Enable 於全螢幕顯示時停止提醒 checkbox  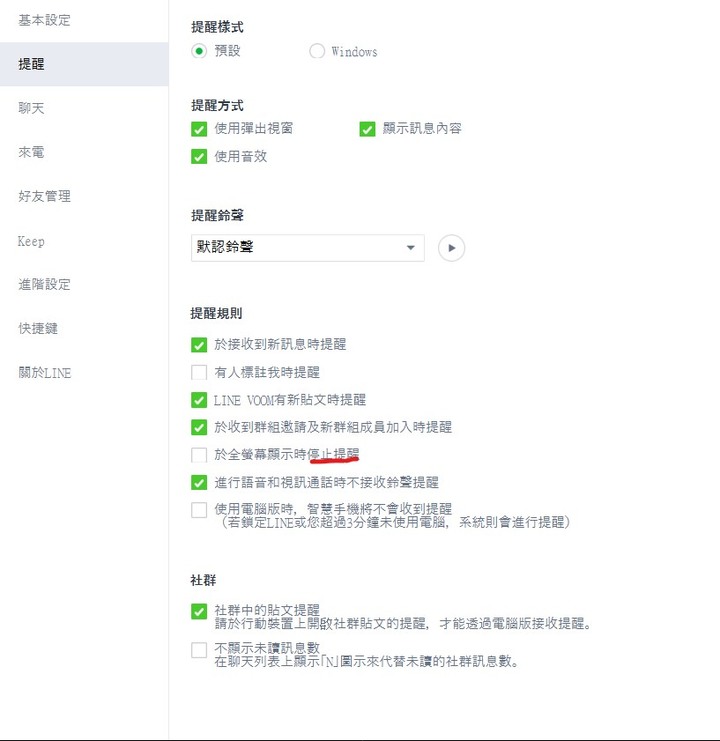pyautogui.click(x=199, y=455)
